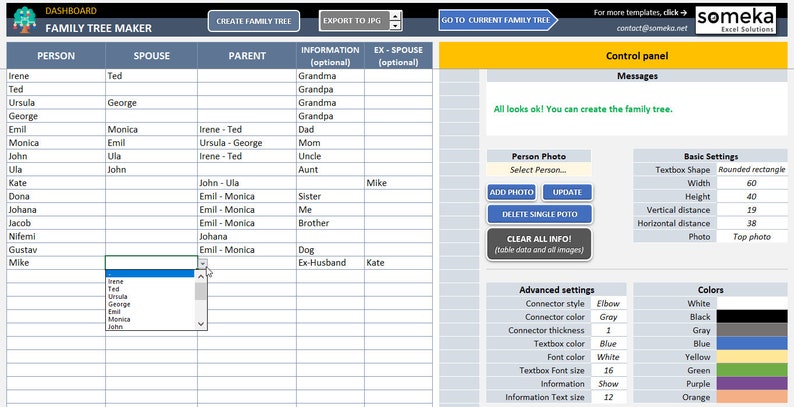Viewport: 794px width, 407px height.
Task: Click the Delete Single Poto button
Action: (539, 214)
